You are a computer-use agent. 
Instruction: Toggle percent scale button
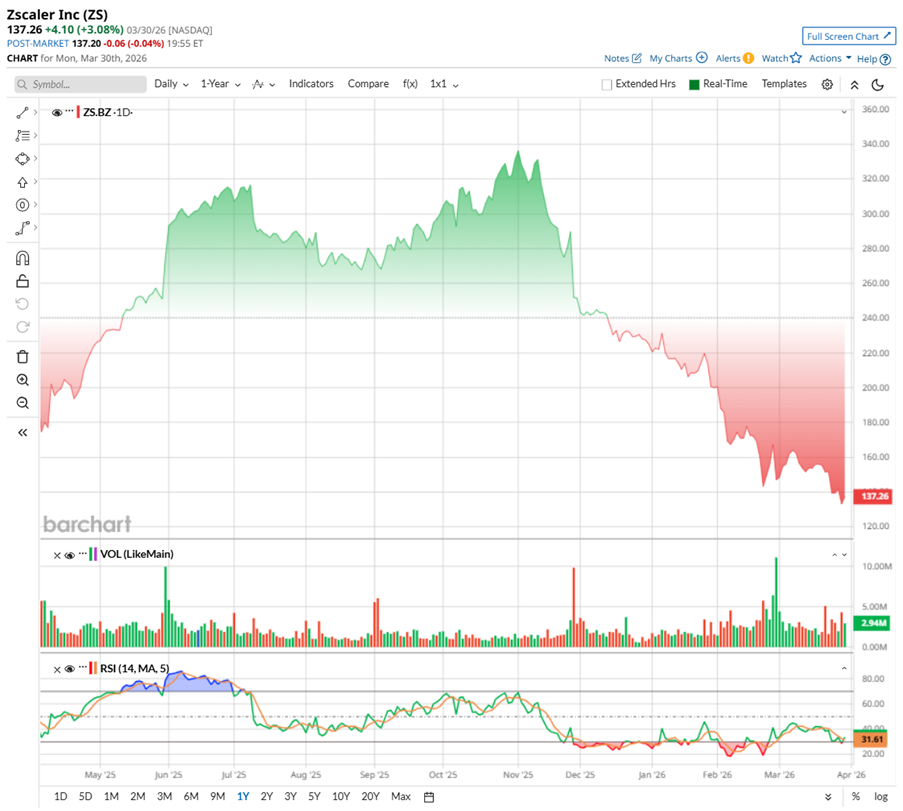[x=856, y=797]
